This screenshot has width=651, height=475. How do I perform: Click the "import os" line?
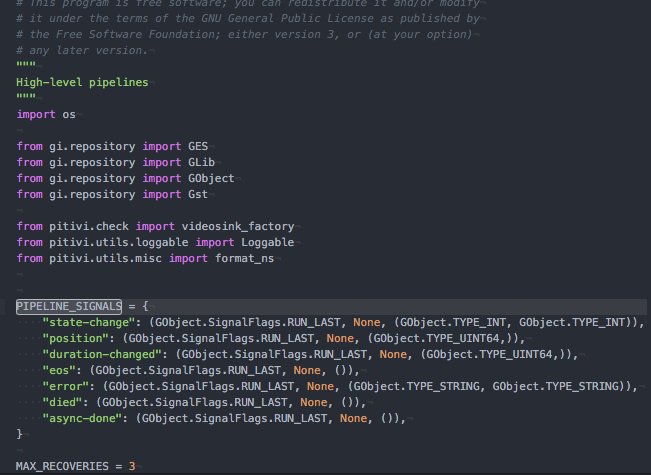[x=46, y=115]
